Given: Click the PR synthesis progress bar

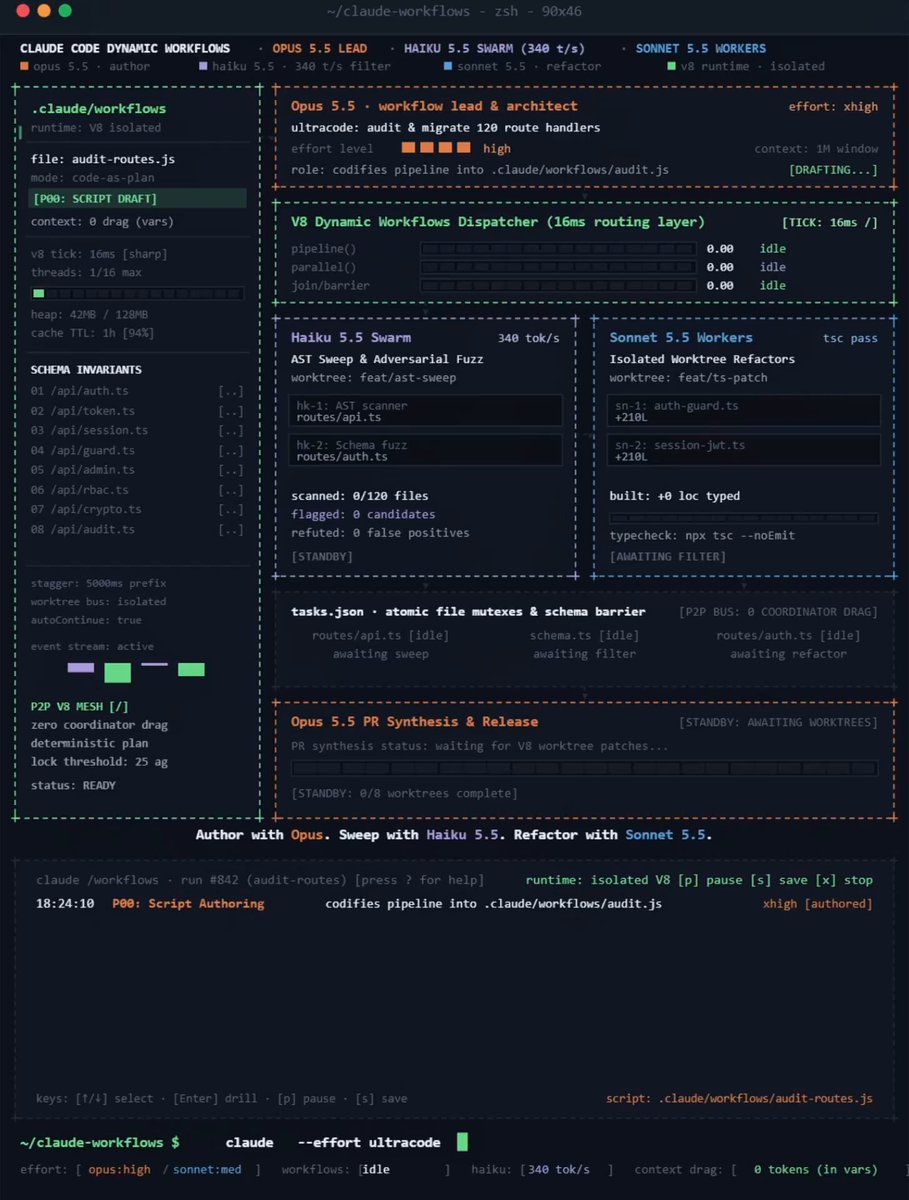Looking at the screenshot, I should pyautogui.click(x=584, y=768).
